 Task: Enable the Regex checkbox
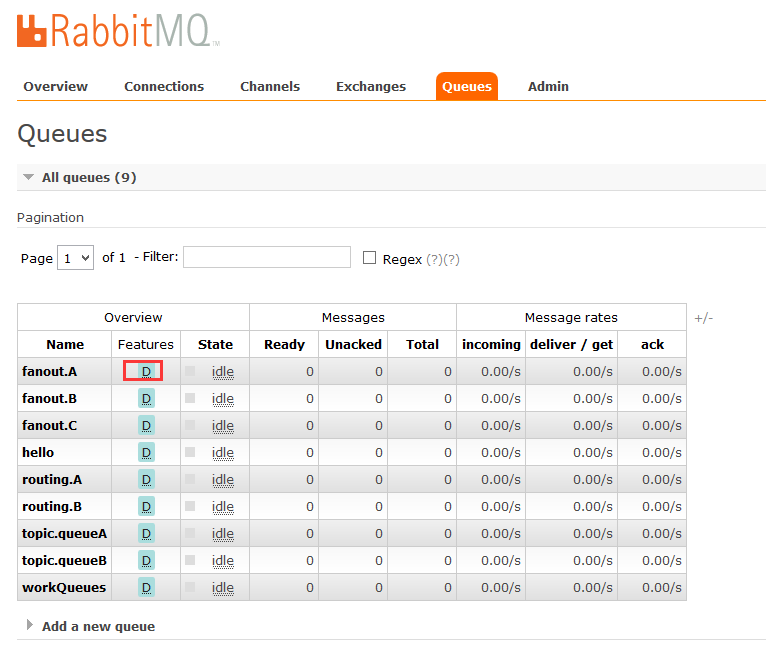369,257
